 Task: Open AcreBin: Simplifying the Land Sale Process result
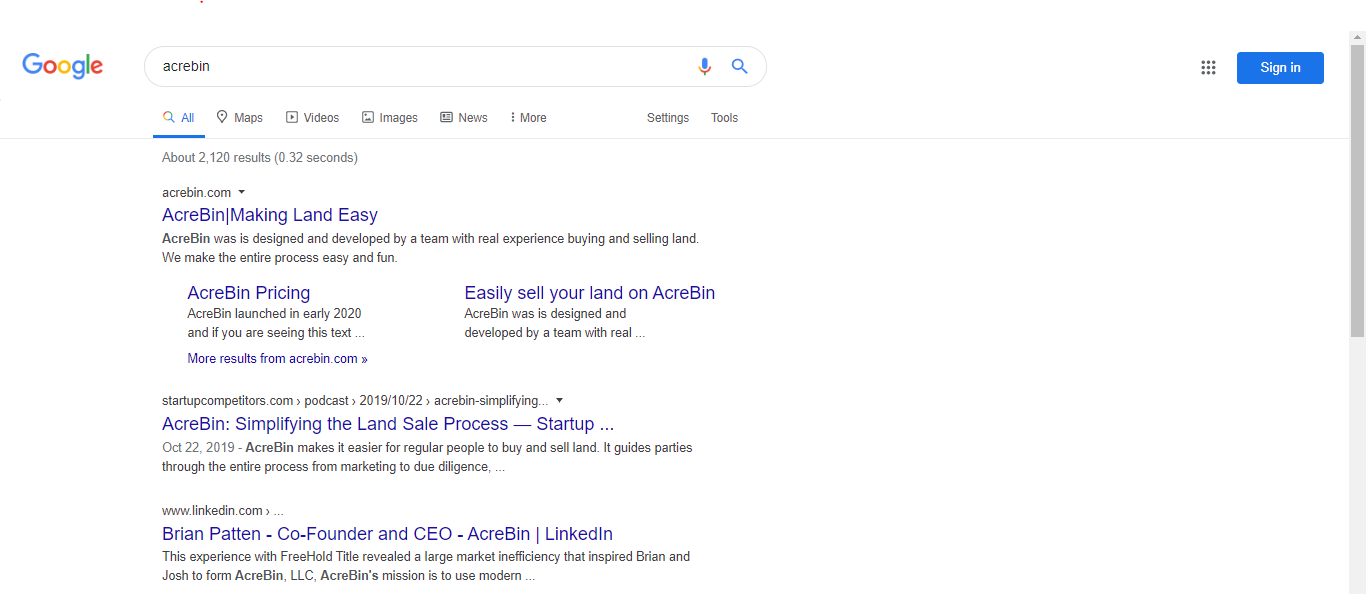(388, 424)
